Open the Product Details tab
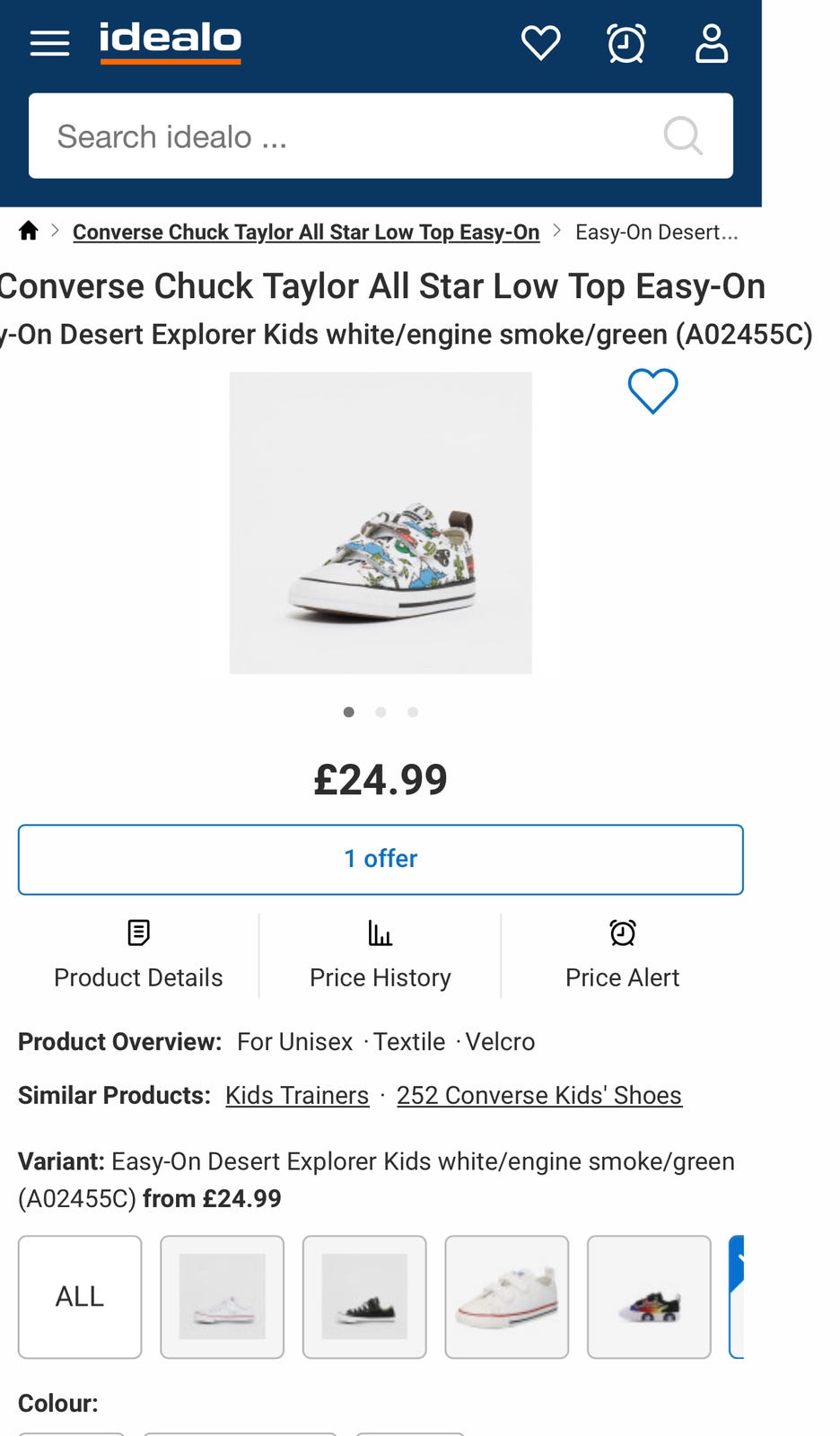 [x=138, y=956]
